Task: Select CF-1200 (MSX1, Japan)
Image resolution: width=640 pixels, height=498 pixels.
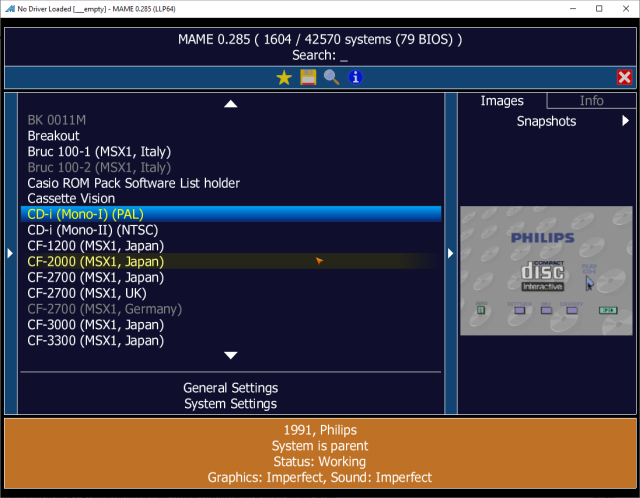Action: tap(231, 246)
